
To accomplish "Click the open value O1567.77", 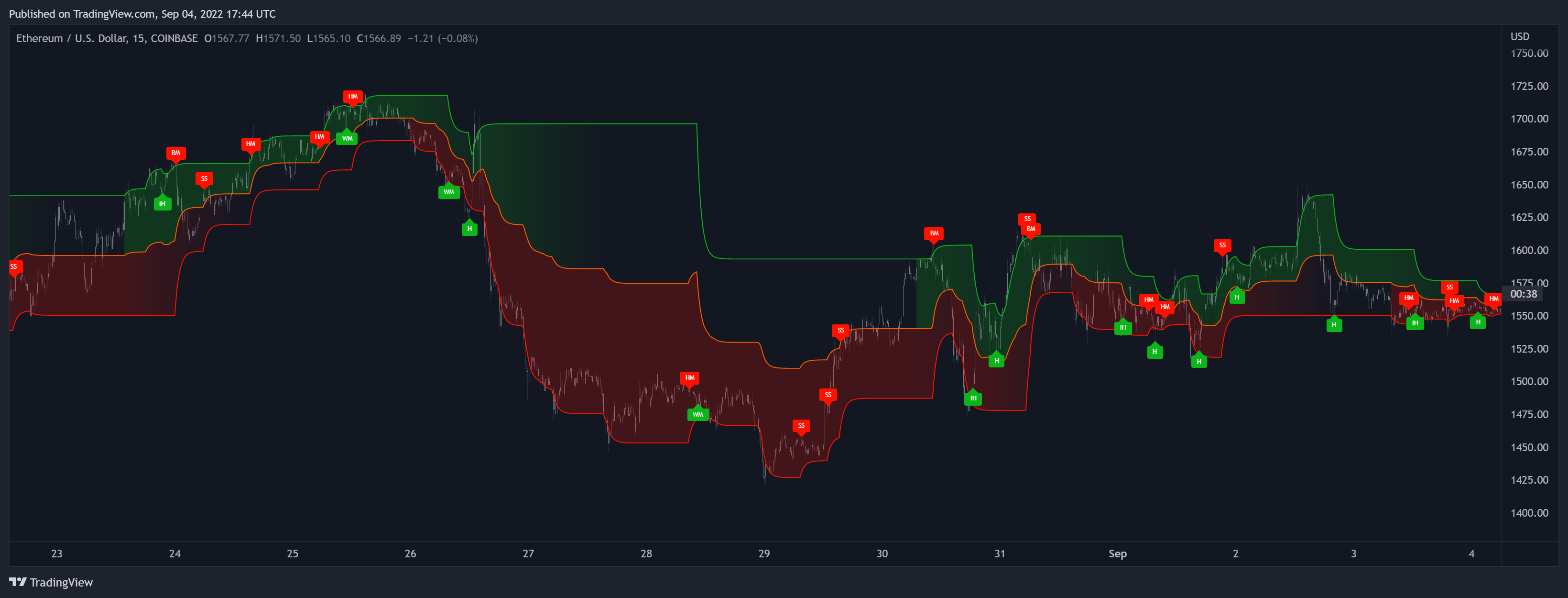I will click(x=227, y=38).
